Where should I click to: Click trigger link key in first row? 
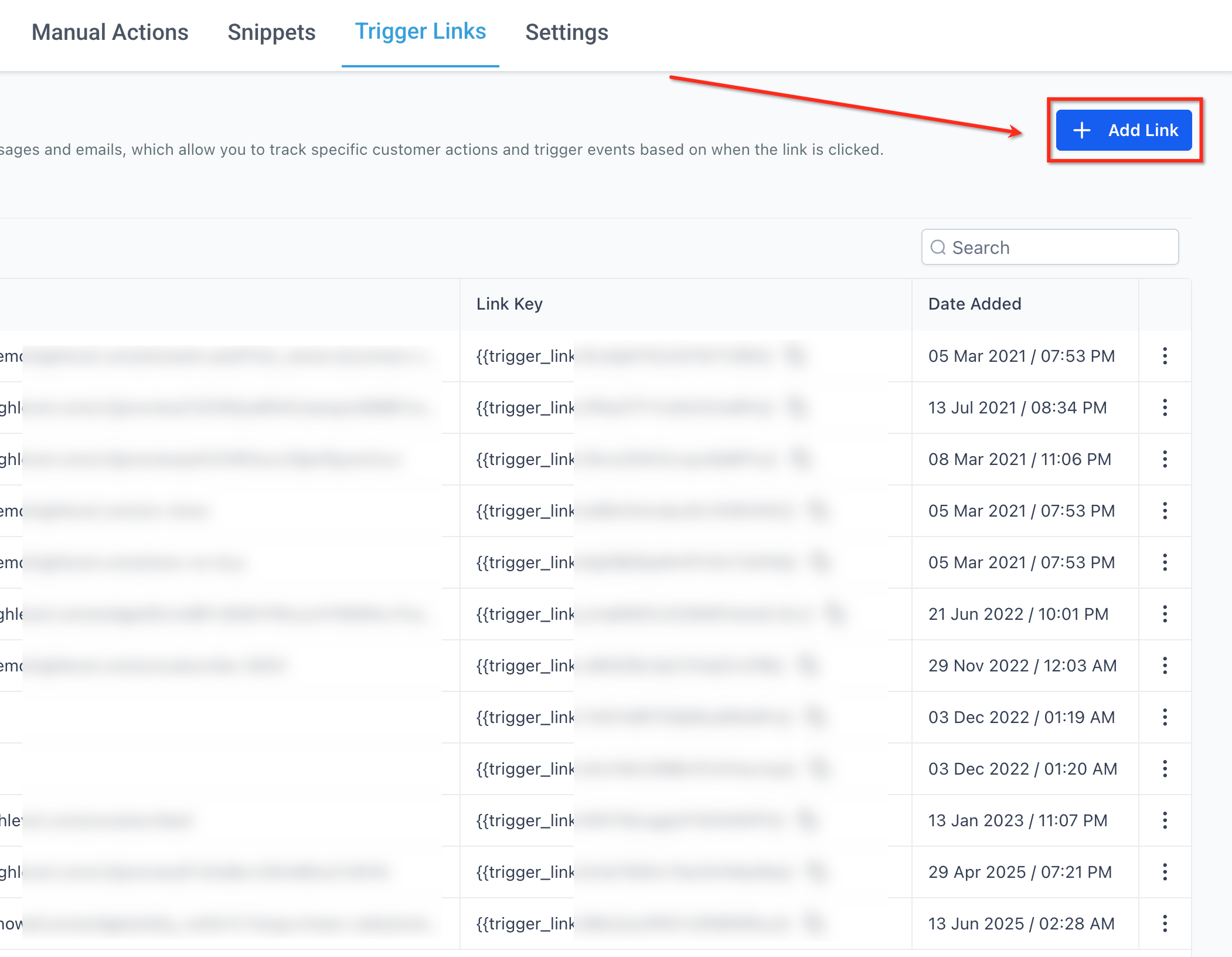[525, 356]
